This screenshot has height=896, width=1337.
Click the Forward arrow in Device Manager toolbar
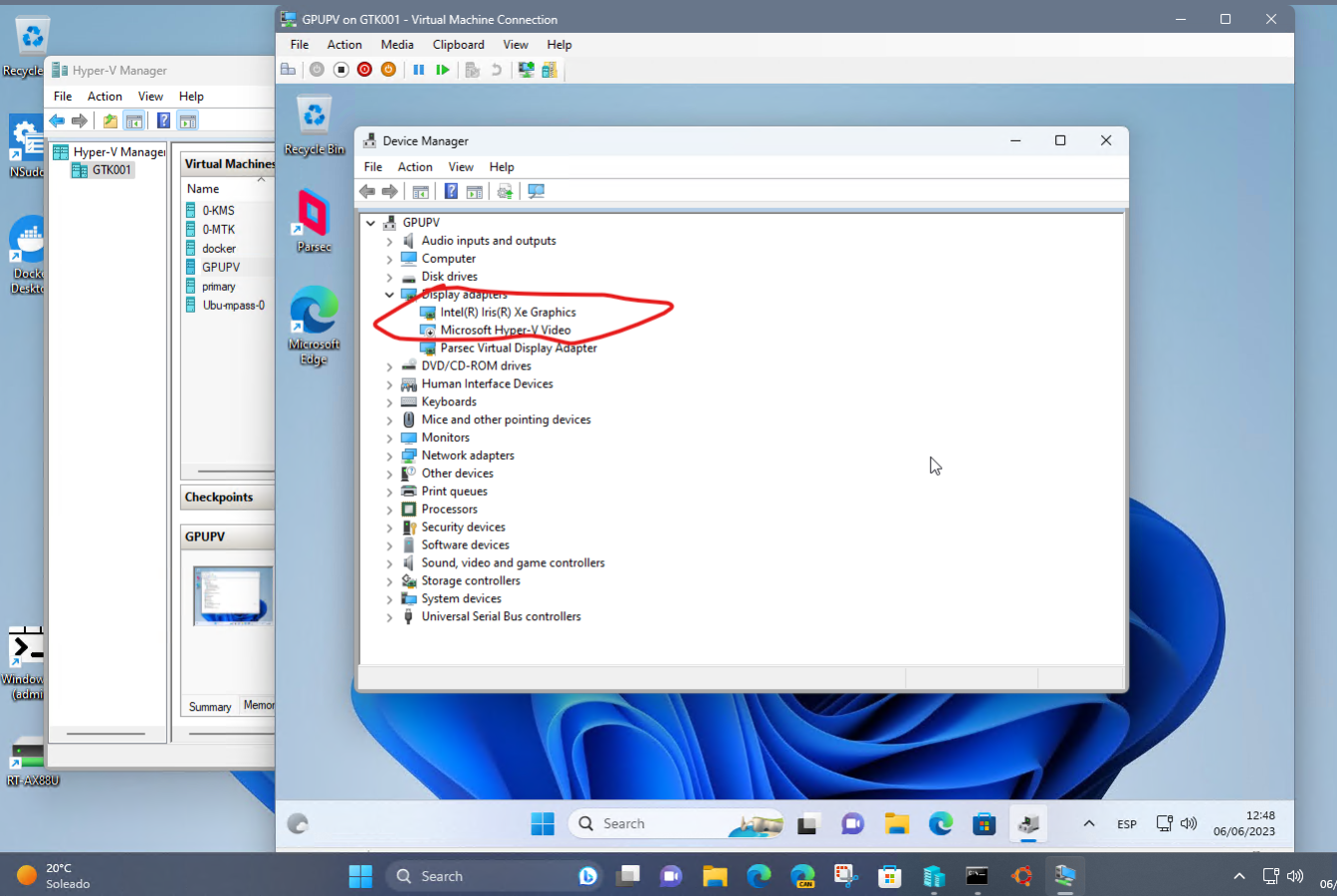point(390,191)
